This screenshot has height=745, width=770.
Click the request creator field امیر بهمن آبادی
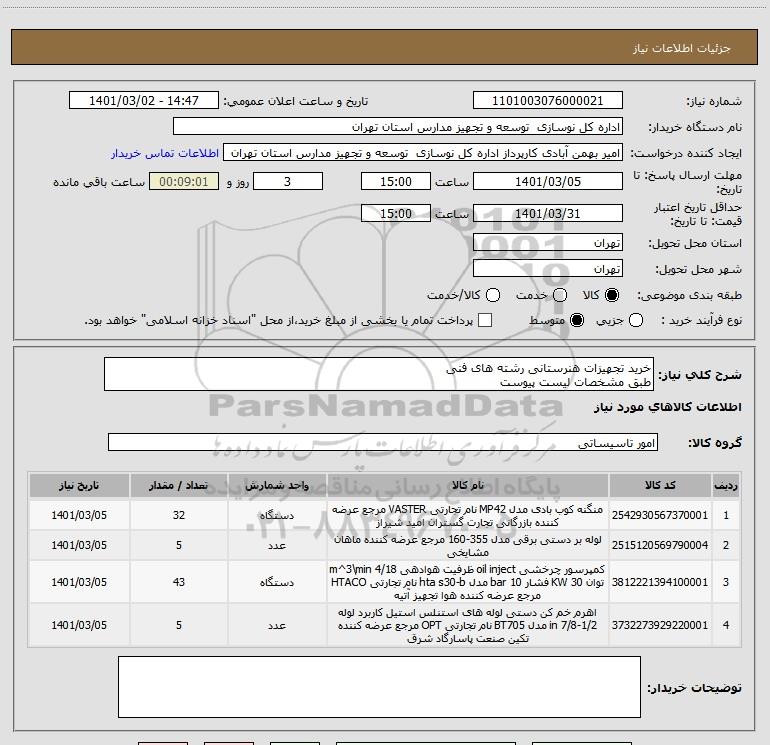[423, 153]
